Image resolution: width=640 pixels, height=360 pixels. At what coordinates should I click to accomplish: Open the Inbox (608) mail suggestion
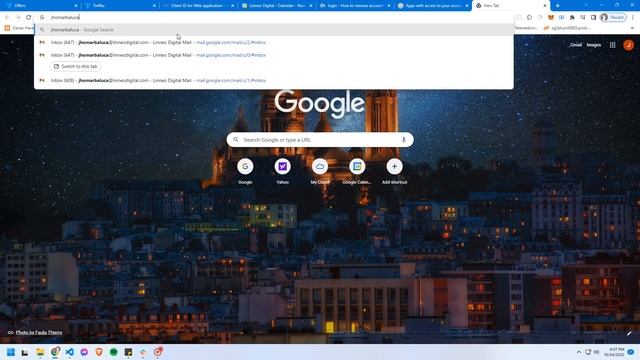point(274,80)
